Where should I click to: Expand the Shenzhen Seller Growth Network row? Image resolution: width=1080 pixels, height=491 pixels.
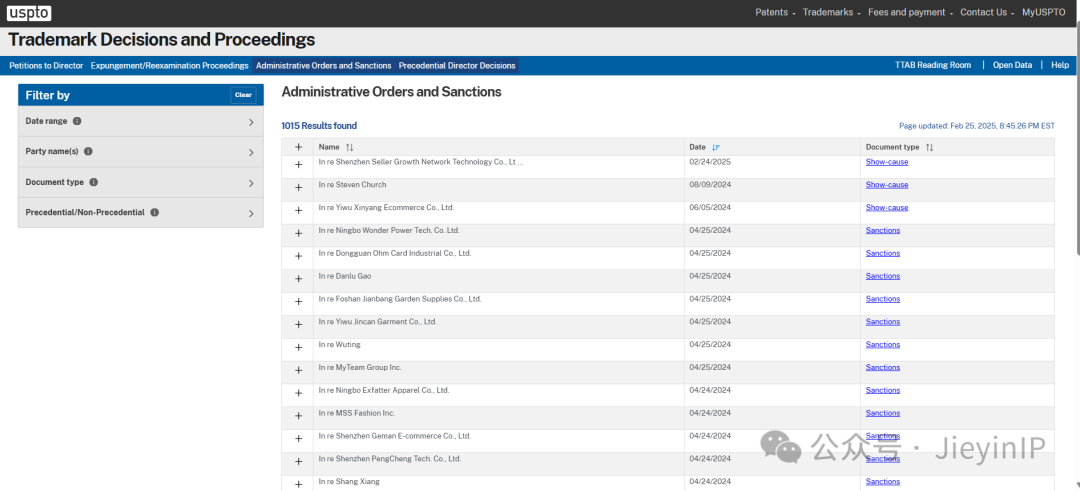(x=298, y=165)
